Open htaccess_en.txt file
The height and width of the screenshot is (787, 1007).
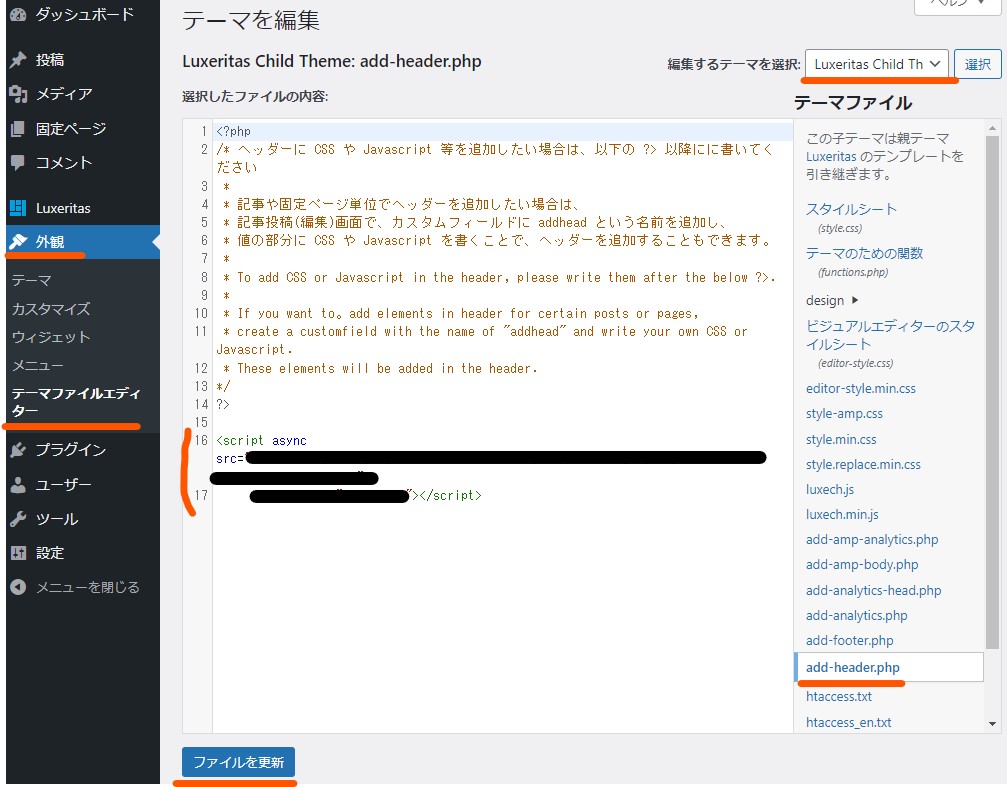pos(848,722)
